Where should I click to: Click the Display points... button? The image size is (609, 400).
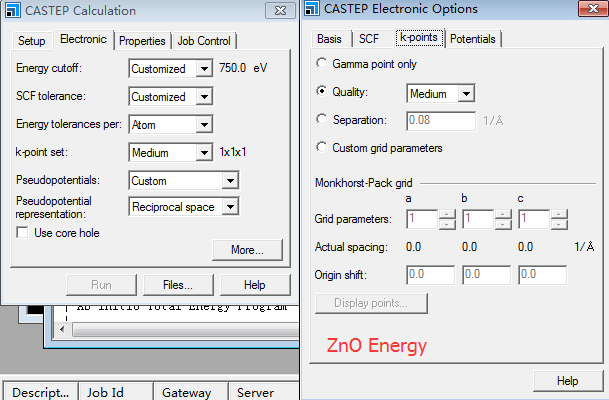click(371, 303)
